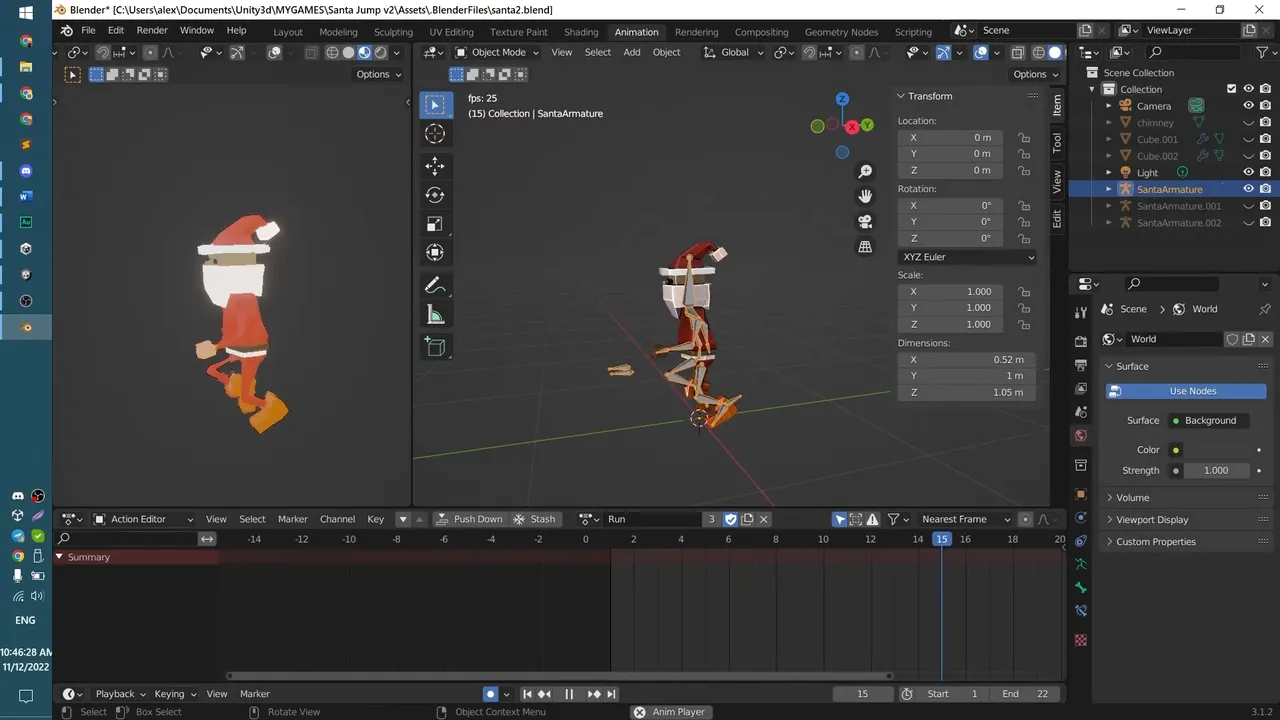This screenshot has width=1280, height=720.
Task: Toggle Collection exclude checkbox
Action: click(x=1231, y=89)
